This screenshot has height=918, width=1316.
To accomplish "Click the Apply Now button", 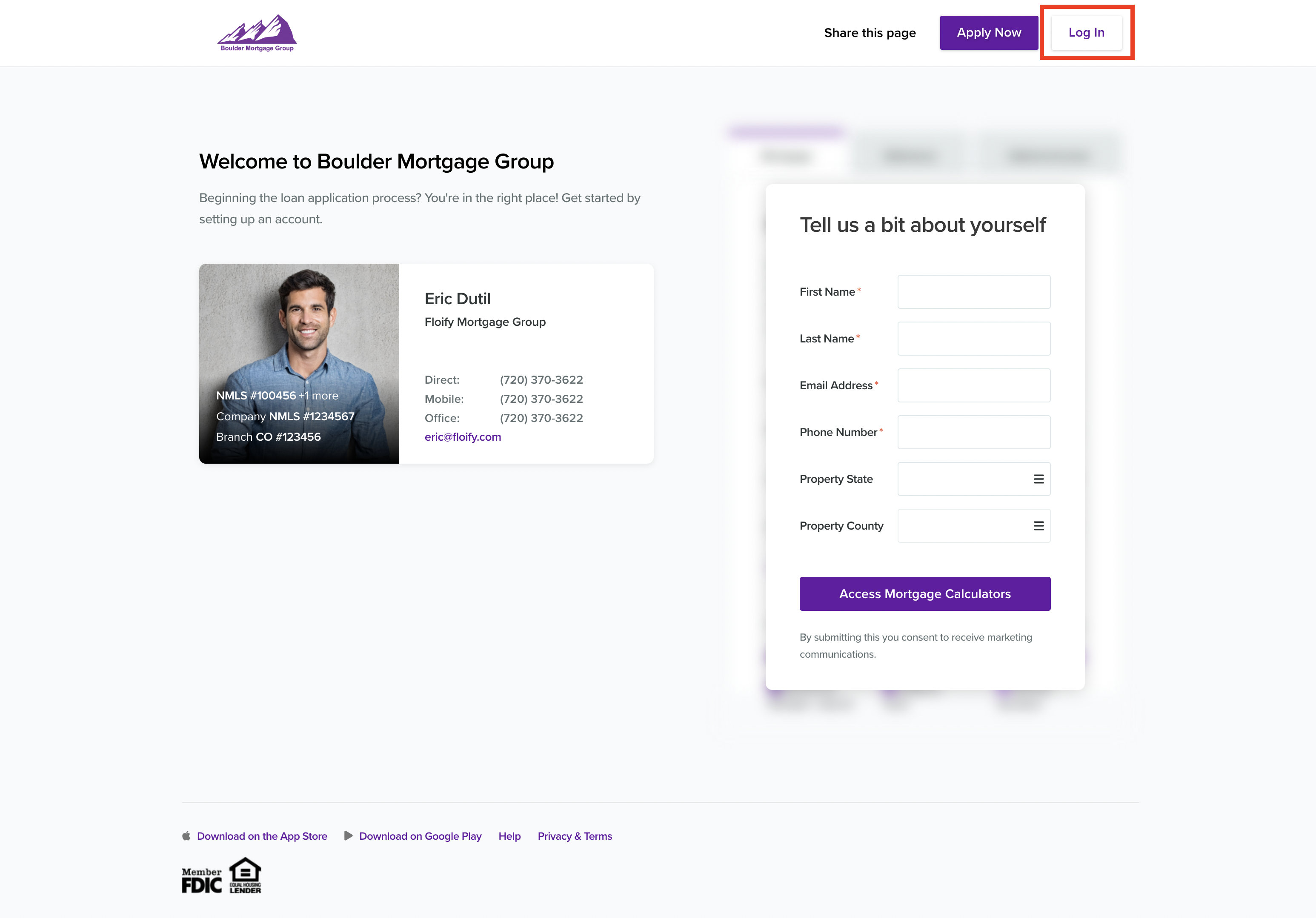I will [x=989, y=33].
